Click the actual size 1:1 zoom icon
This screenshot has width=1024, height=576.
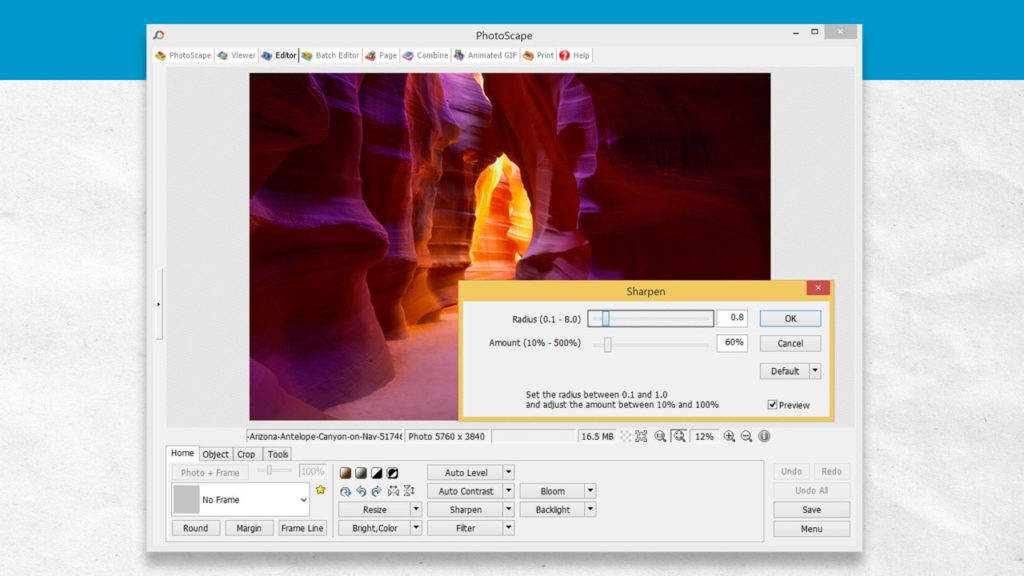(661, 436)
